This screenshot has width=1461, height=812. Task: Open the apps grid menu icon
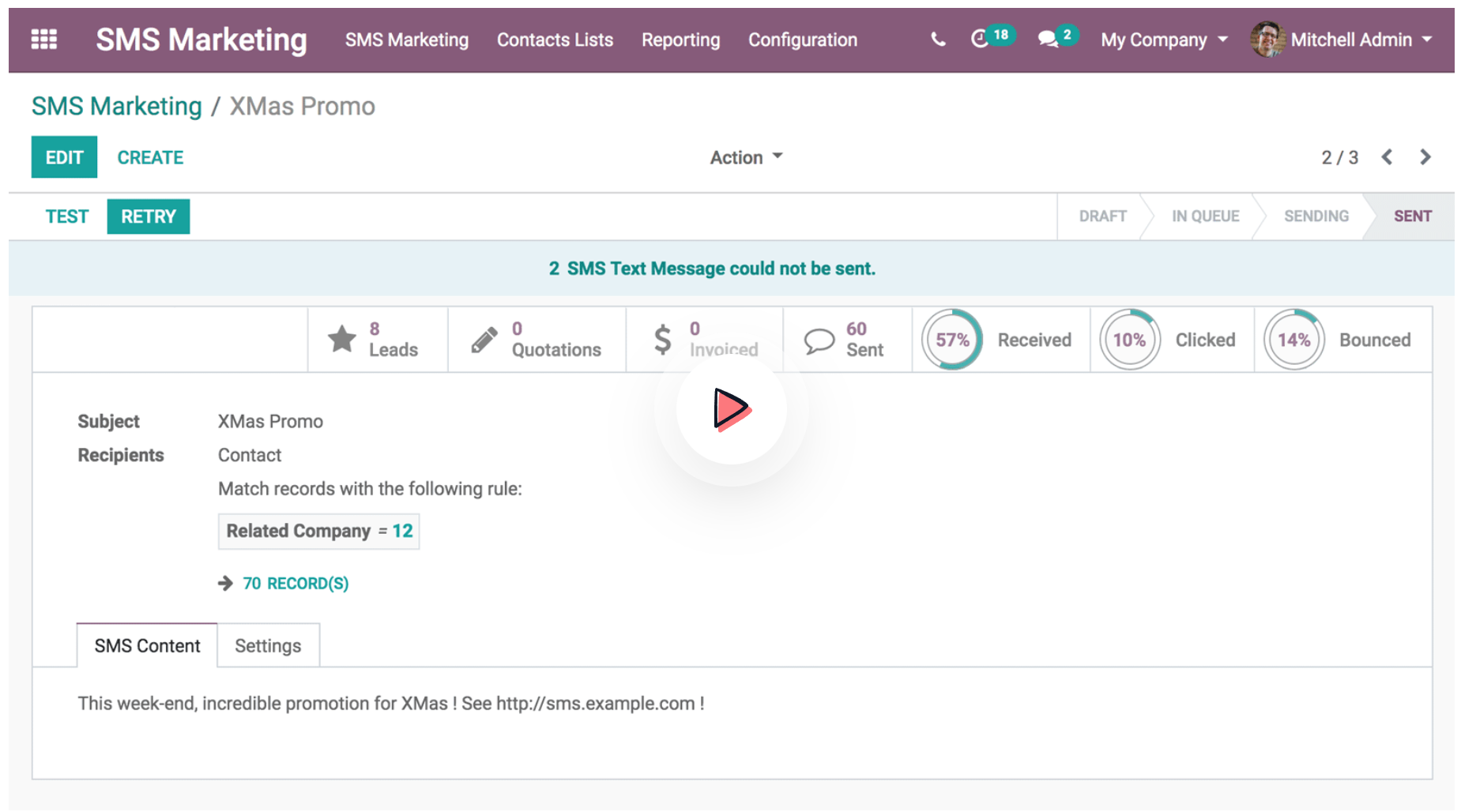[43, 39]
